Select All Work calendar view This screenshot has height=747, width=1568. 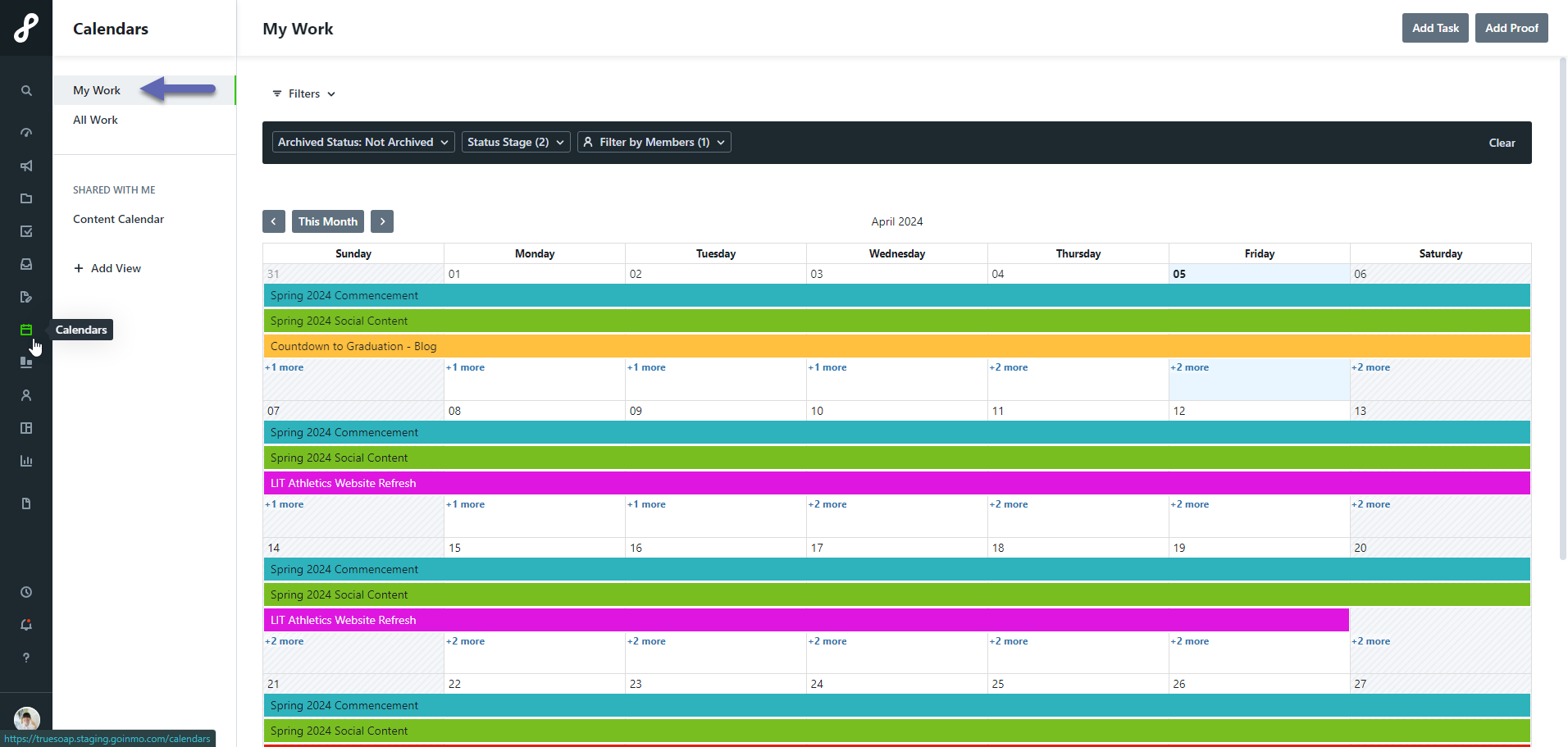[x=144, y=120]
